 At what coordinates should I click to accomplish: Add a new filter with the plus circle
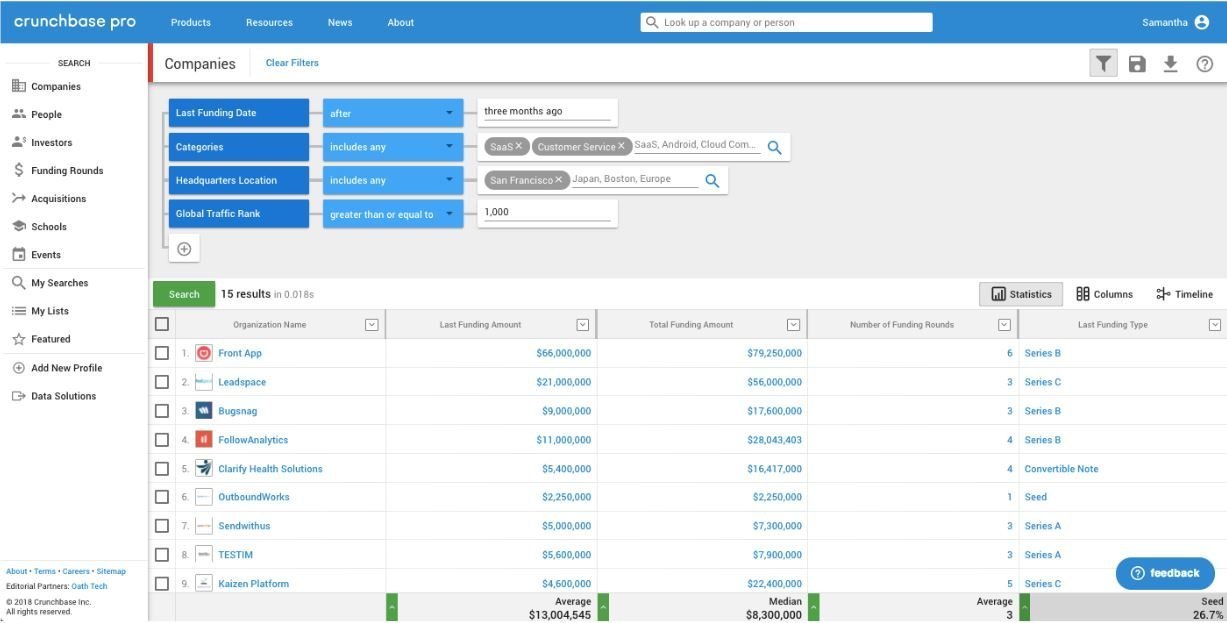[184, 249]
